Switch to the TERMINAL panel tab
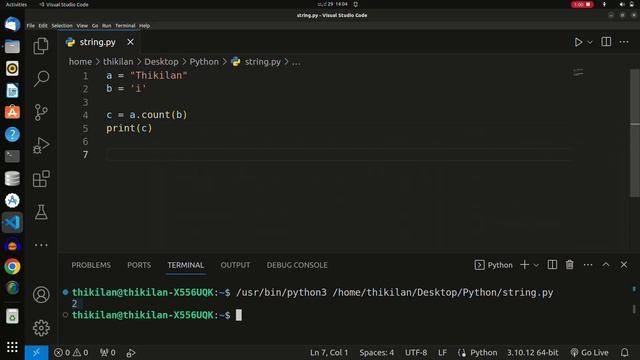 click(186, 265)
